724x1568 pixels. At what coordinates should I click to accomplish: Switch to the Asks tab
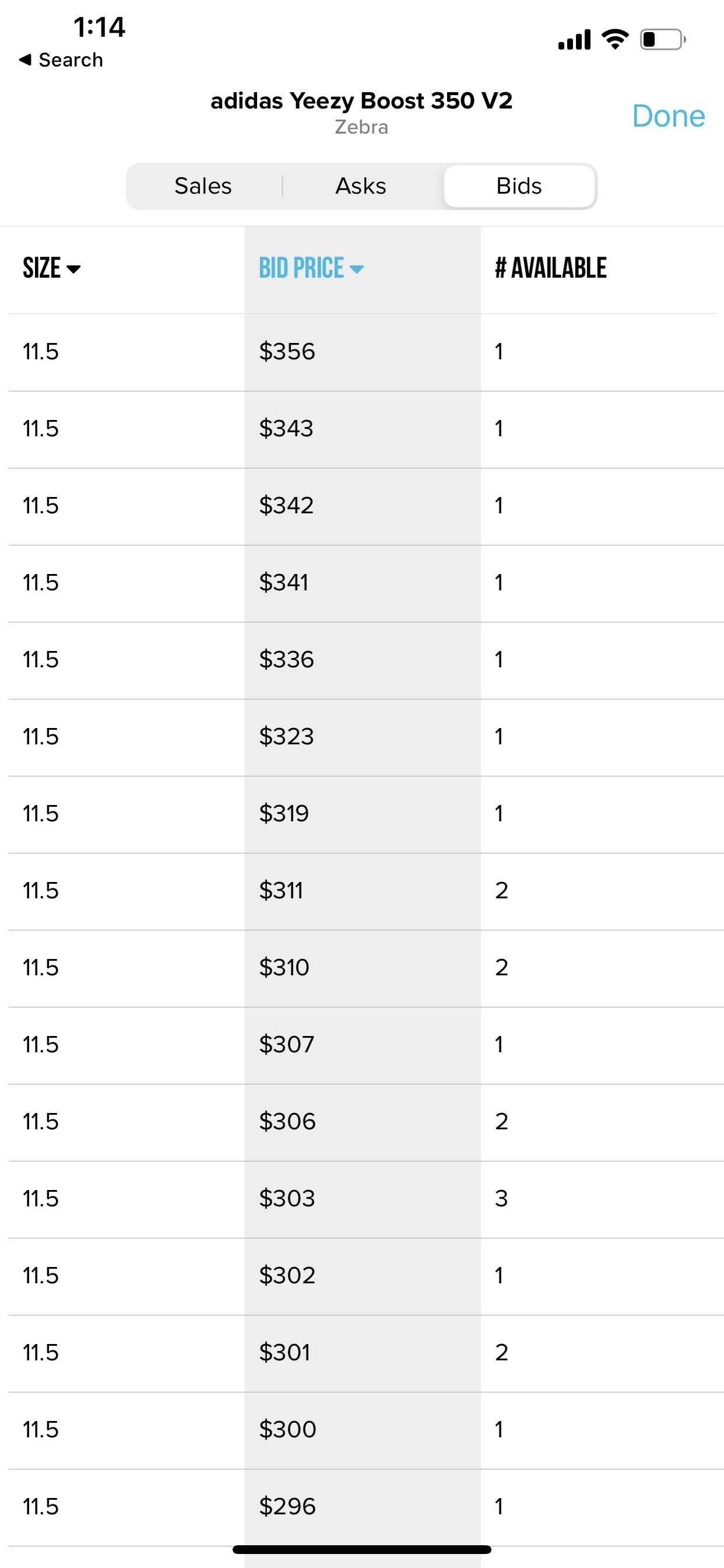(361, 185)
